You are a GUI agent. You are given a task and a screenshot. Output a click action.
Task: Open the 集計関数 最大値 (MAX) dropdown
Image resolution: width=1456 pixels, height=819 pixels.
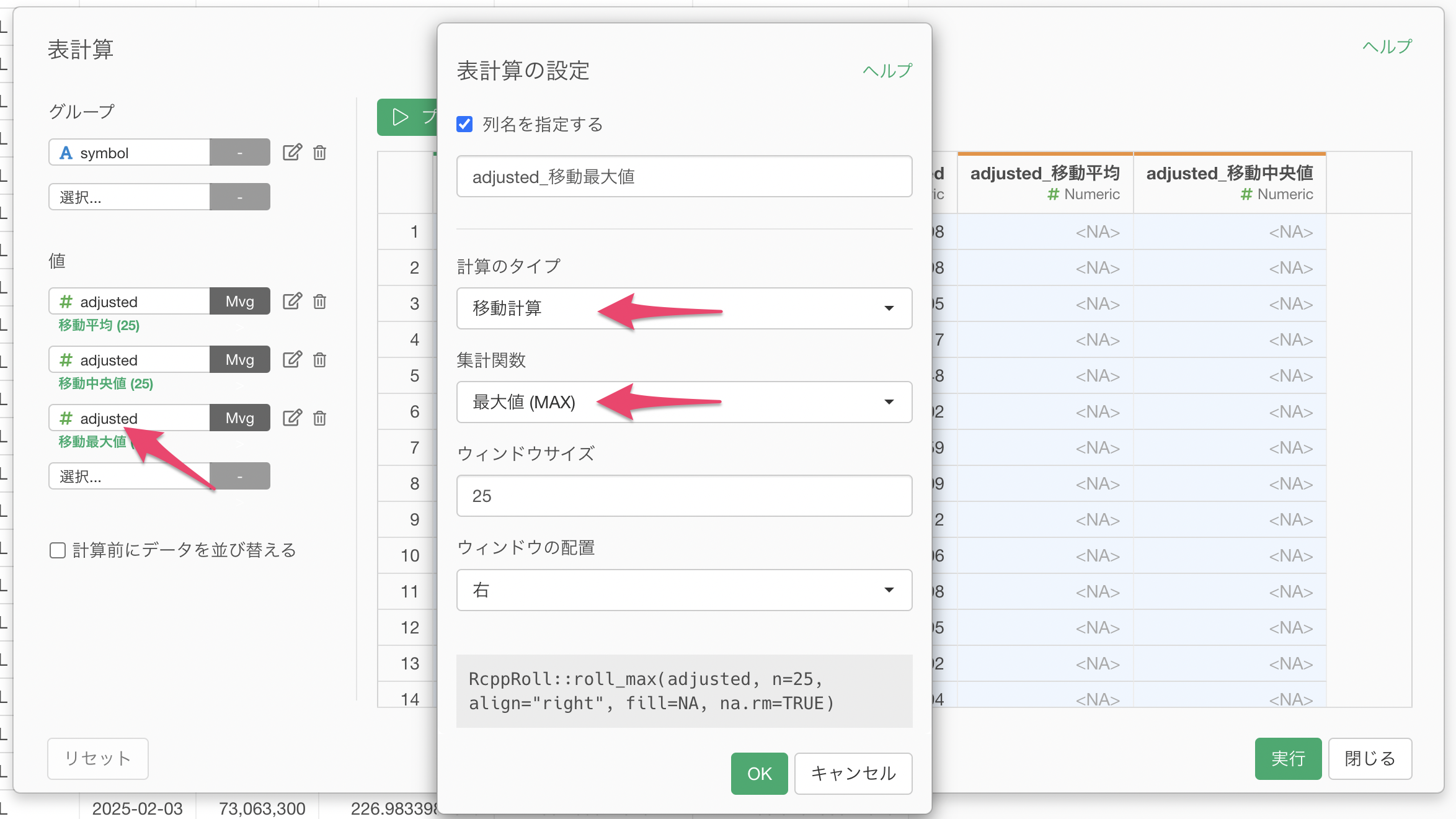[x=684, y=402]
